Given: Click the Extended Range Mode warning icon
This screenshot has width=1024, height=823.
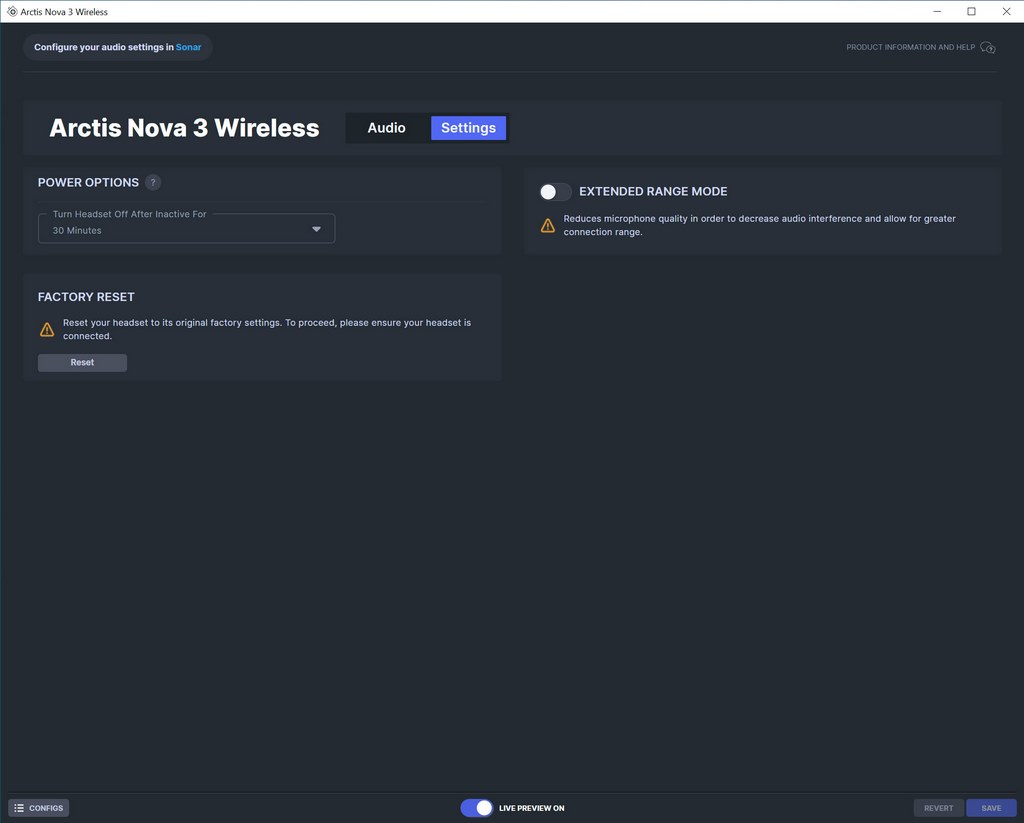Looking at the screenshot, I should [547, 225].
